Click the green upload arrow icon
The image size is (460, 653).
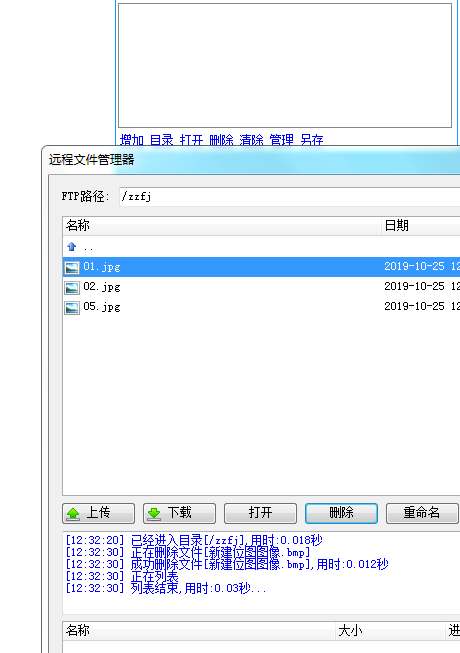(73, 513)
